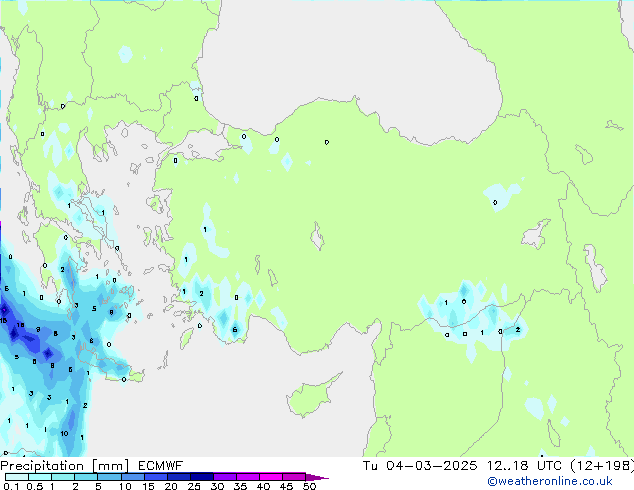
Task: Click the 45–50 mm legend color box
Action: [x=294, y=477]
